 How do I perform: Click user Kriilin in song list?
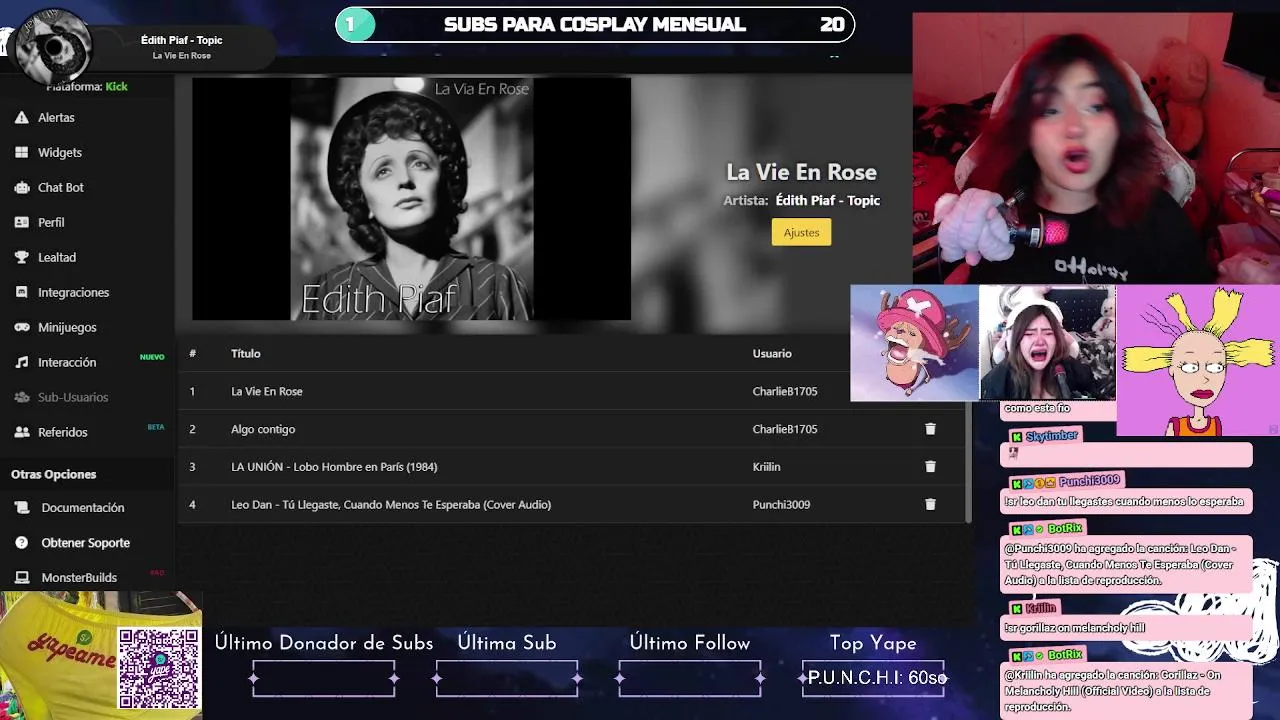pos(766,467)
